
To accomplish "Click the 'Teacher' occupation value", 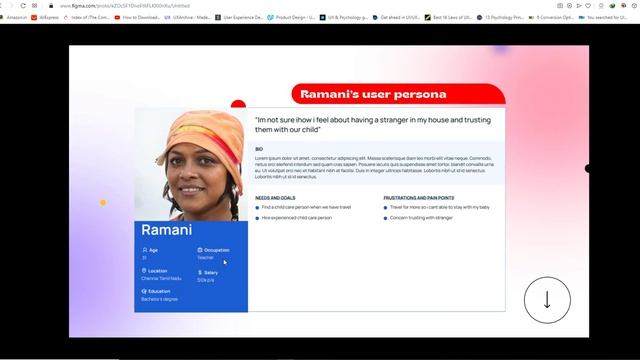I will [x=205, y=258].
